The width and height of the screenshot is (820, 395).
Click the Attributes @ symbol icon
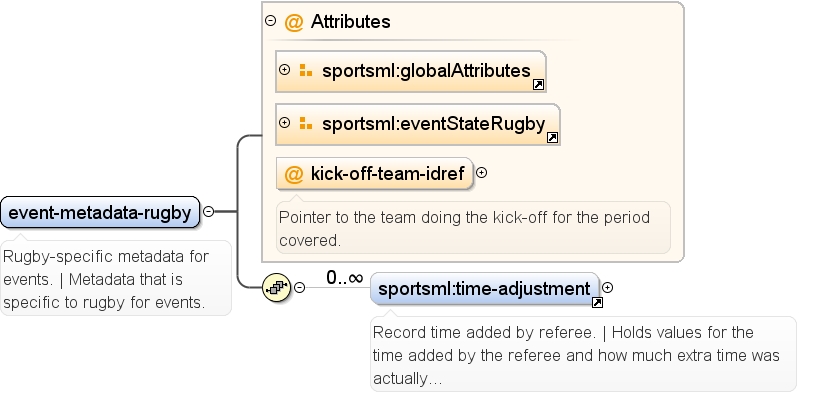coord(294,22)
